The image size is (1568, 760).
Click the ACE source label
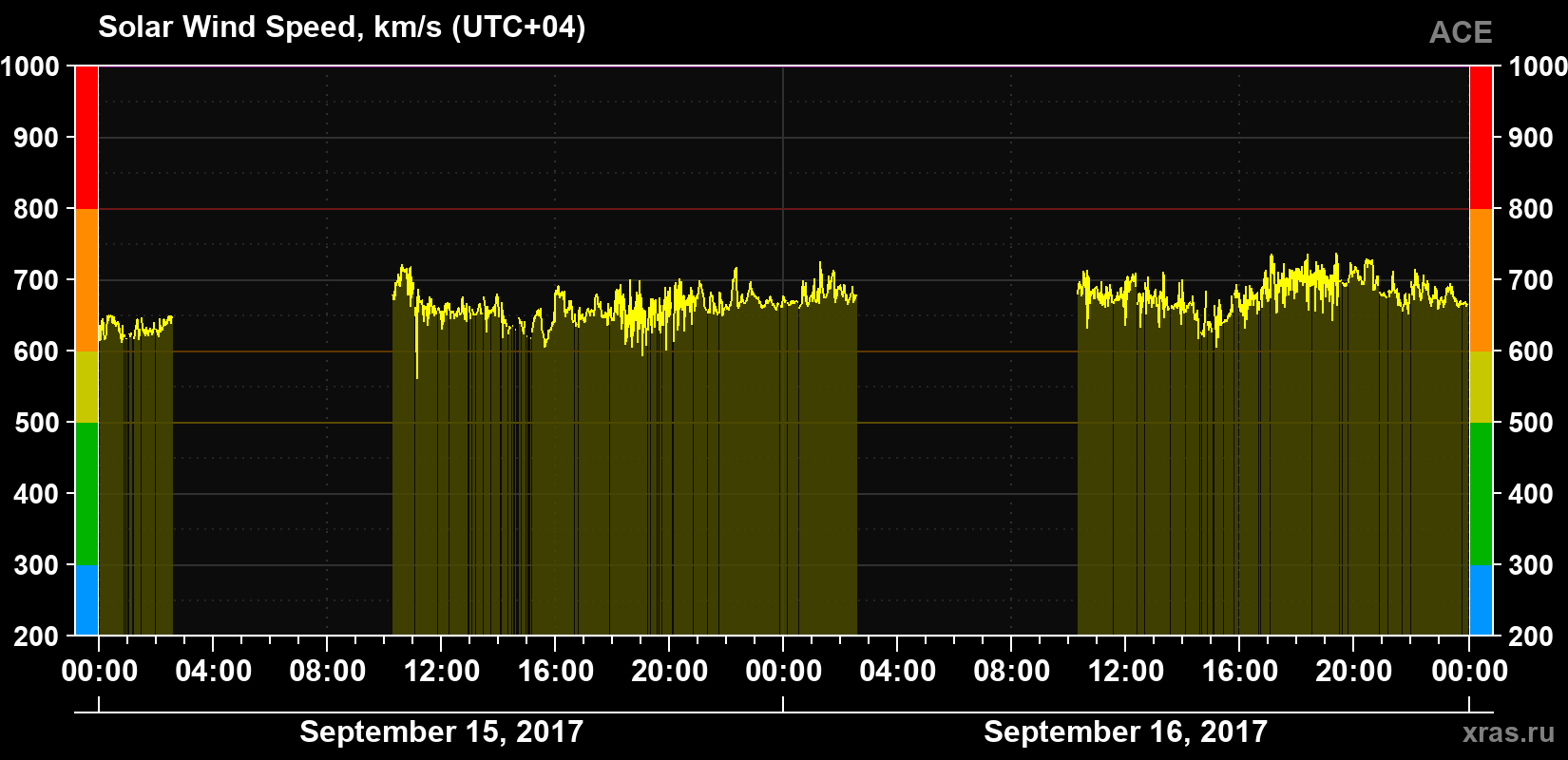point(1461,32)
